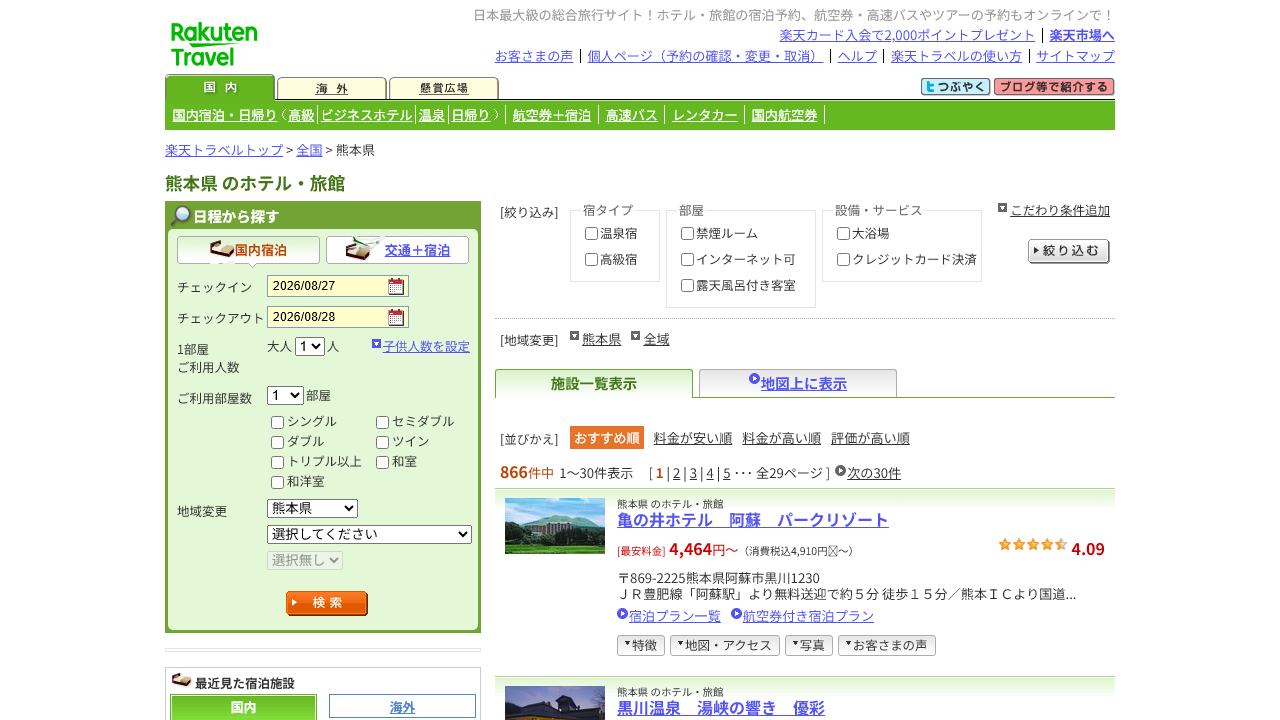Click the 絞り込む filter button

(1069, 251)
